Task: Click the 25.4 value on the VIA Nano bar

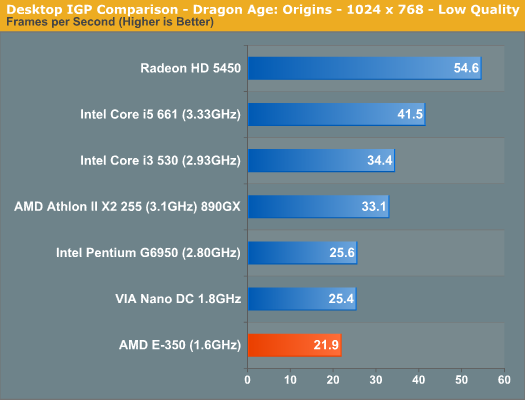Action: point(341,299)
